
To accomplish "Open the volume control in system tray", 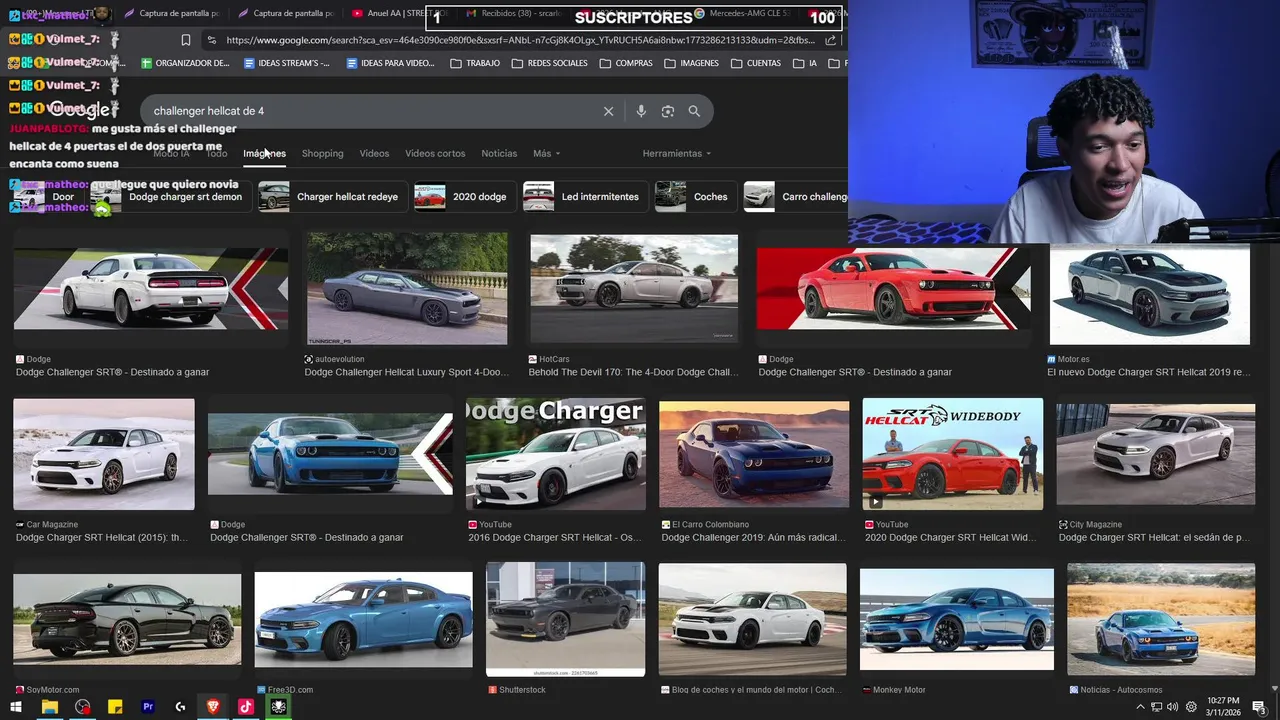I will click(1173, 706).
